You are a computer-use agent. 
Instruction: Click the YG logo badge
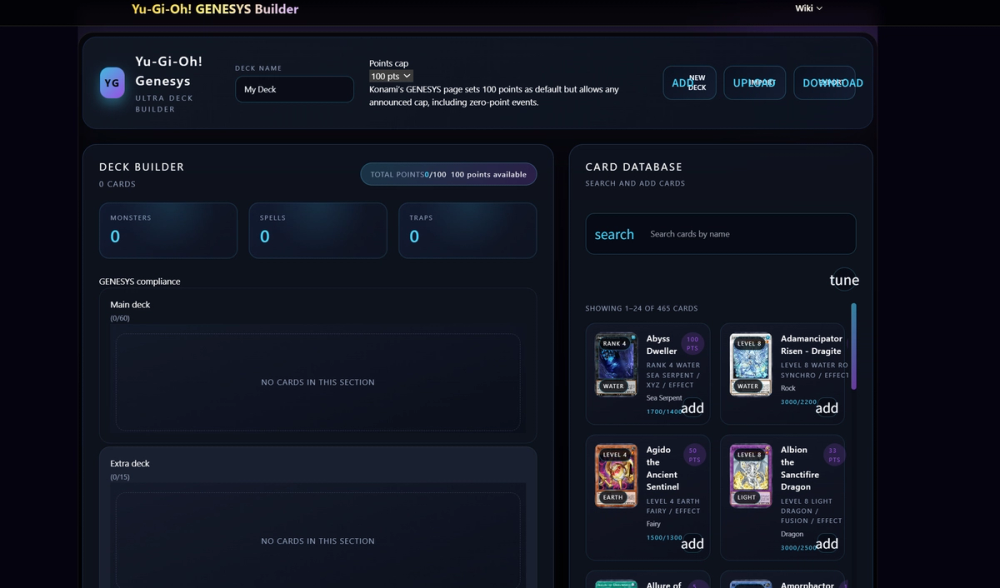(112, 83)
